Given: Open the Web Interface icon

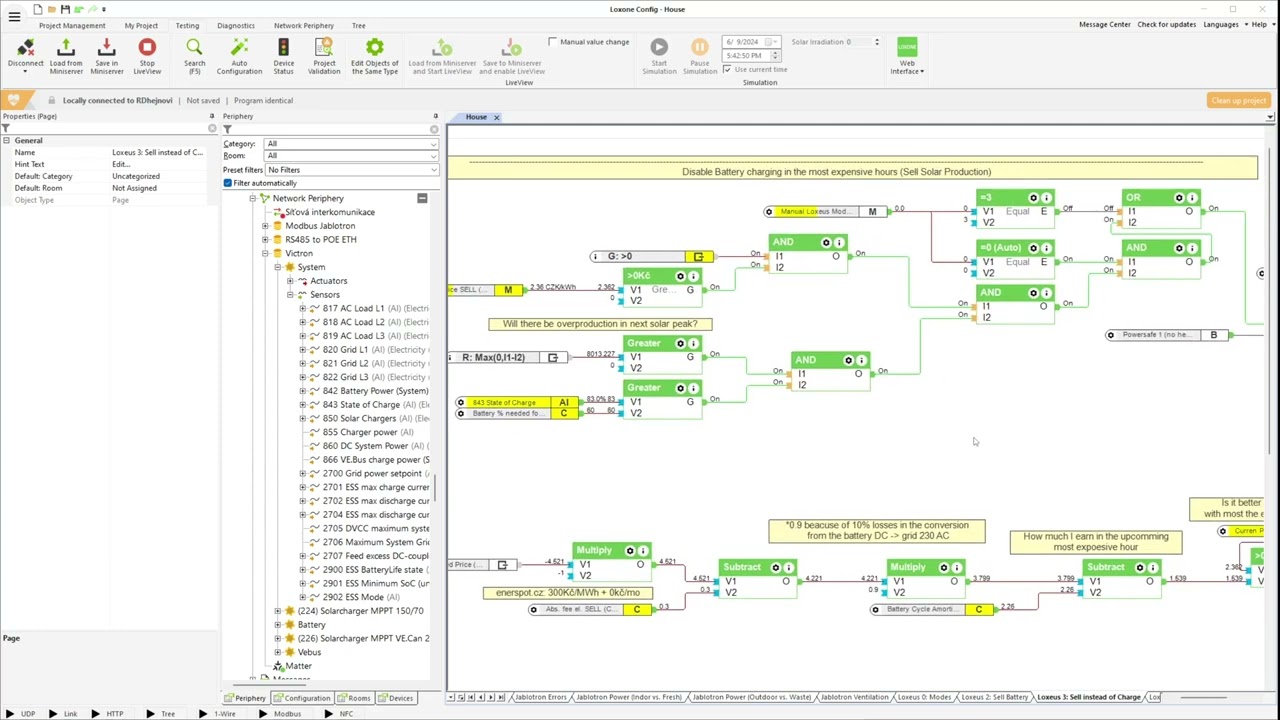Looking at the screenshot, I should coord(907,47).
